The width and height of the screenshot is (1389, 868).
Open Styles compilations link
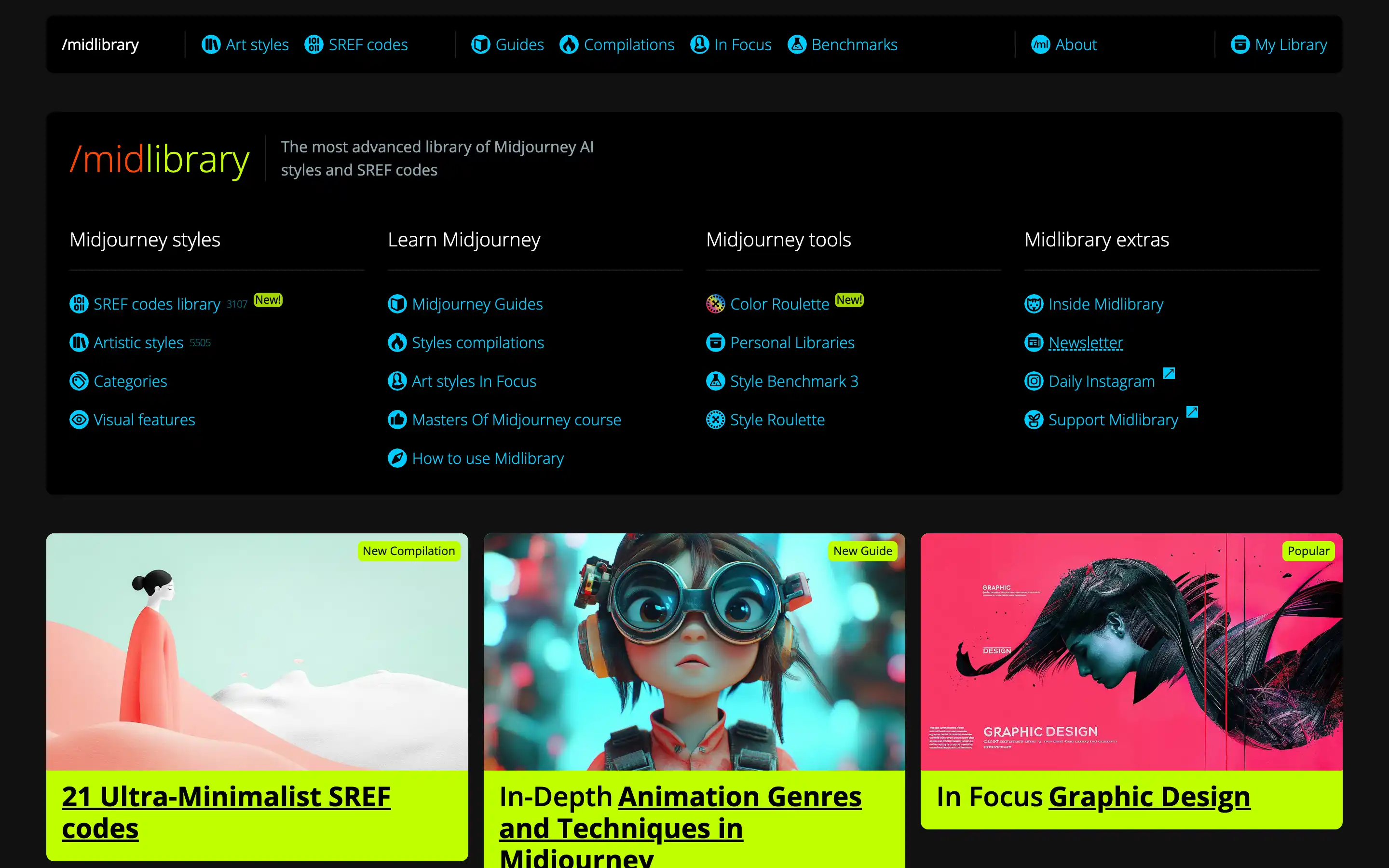point(477,343)
